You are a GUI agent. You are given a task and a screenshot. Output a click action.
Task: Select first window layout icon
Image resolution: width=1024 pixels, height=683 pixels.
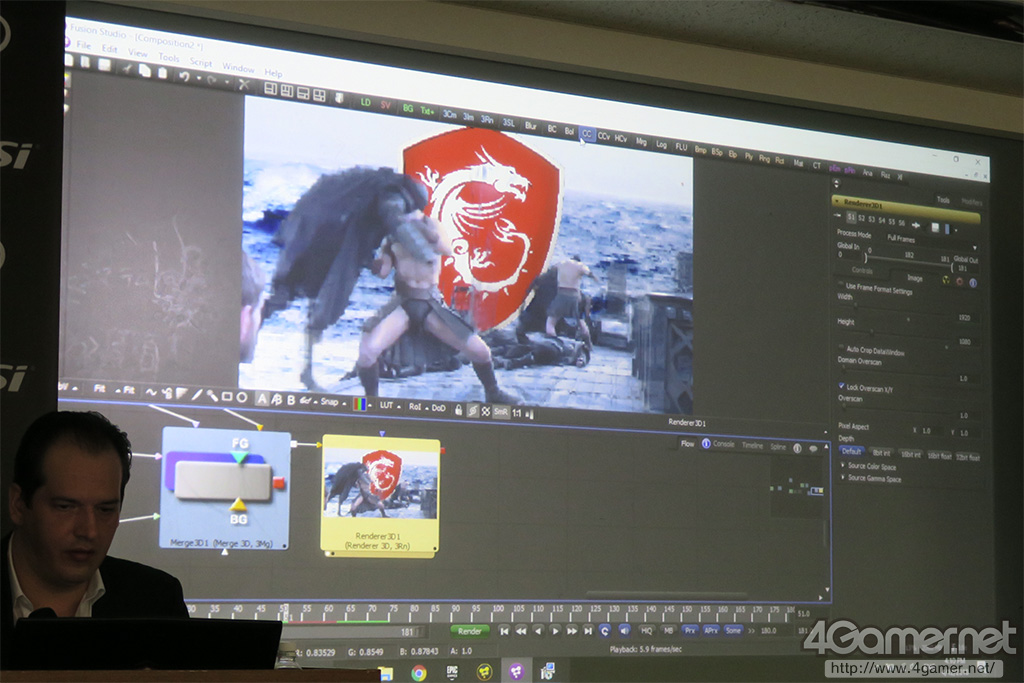[x=270, y=88]
